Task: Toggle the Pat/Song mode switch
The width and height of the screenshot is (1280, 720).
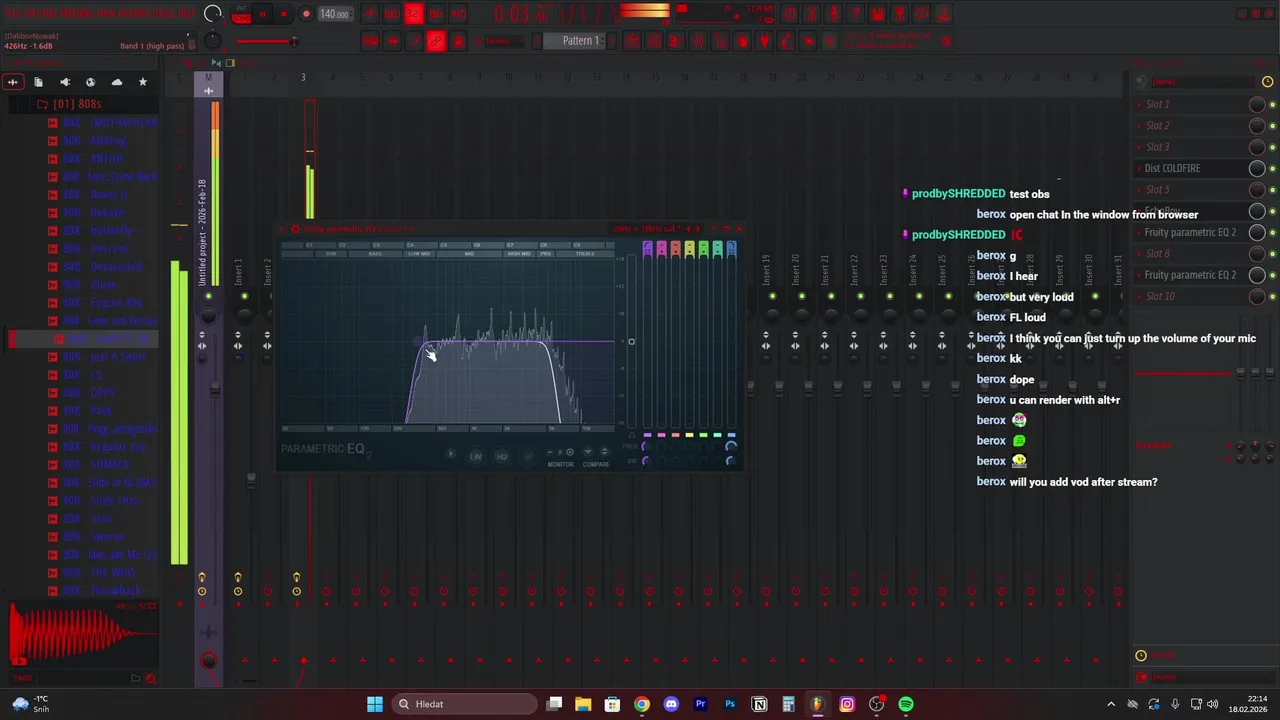Action: pyautogui.click(x=240, y=13)
